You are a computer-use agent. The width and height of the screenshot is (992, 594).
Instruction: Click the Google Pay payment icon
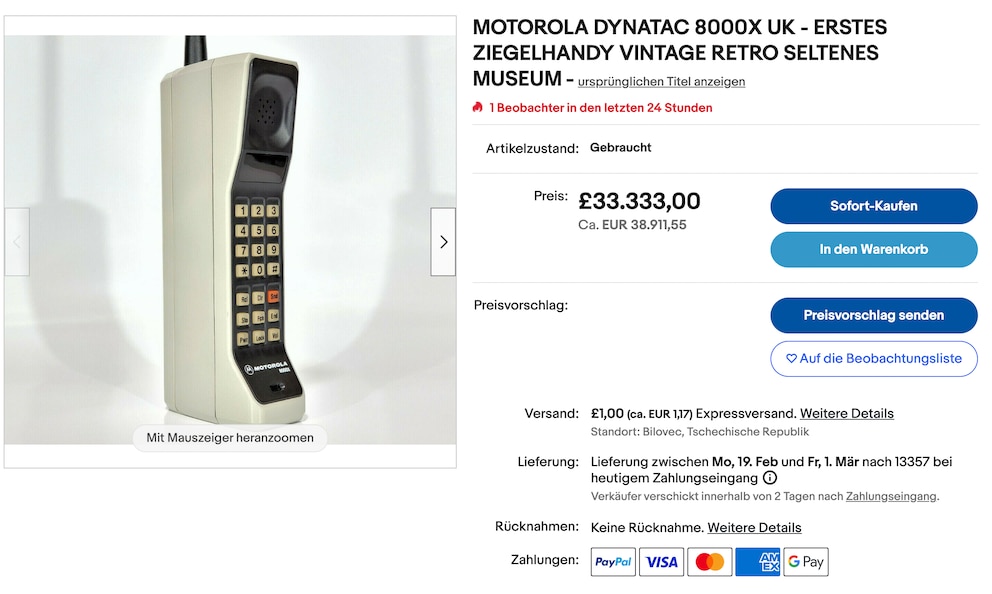[x=805, y=562]
